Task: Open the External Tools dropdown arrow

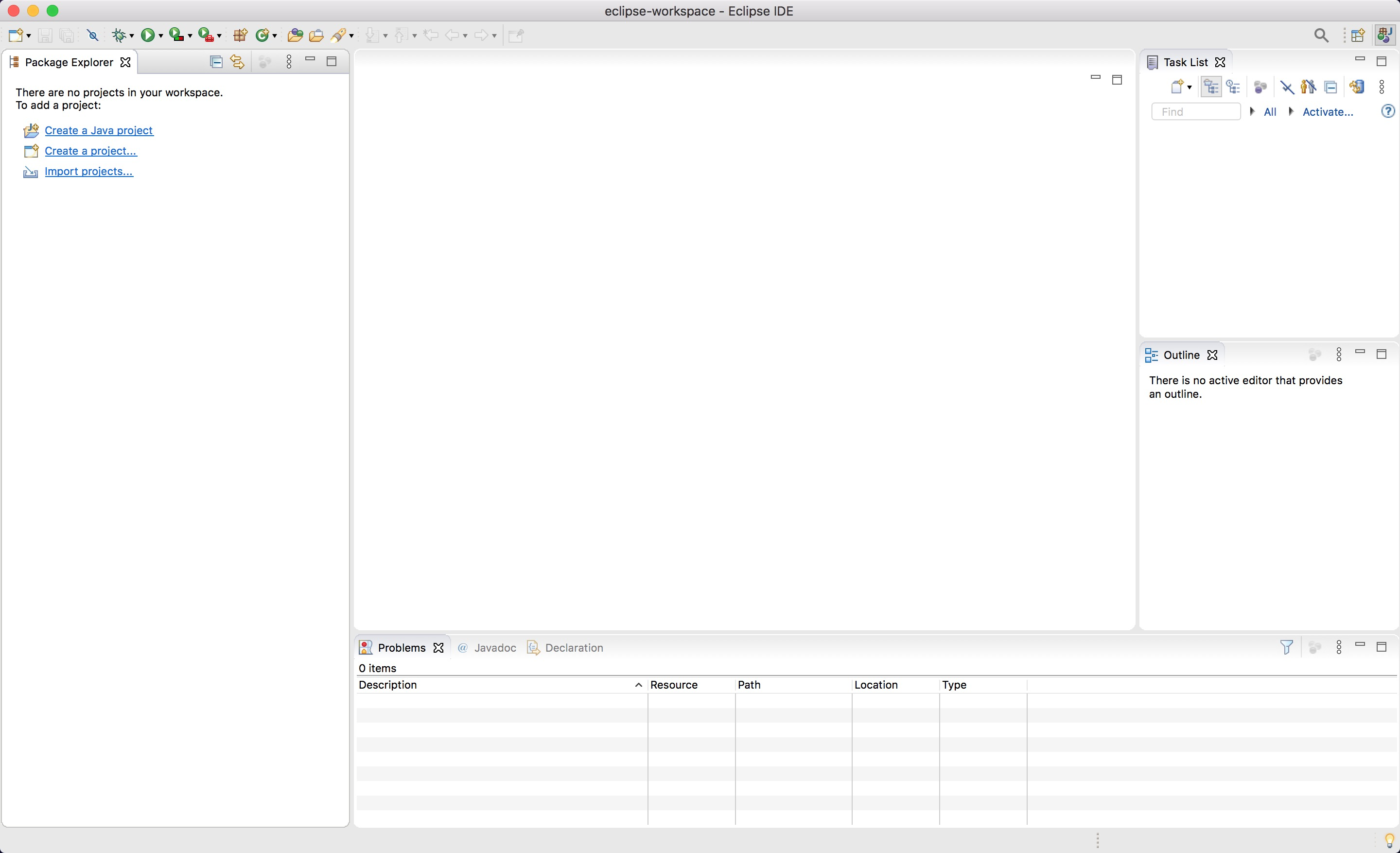Action: click(219, 36)
